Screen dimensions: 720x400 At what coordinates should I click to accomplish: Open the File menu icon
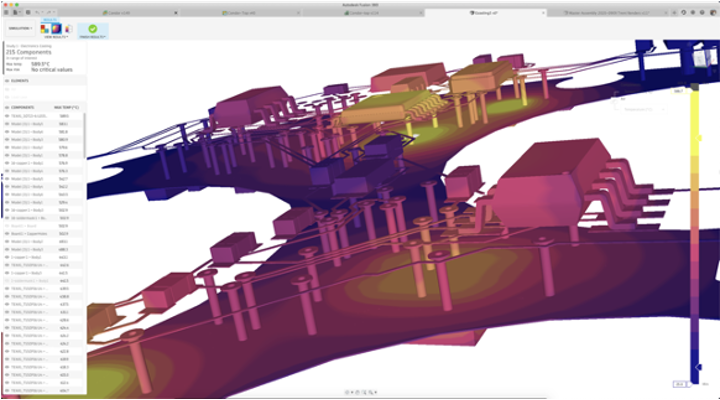(17, 12)
